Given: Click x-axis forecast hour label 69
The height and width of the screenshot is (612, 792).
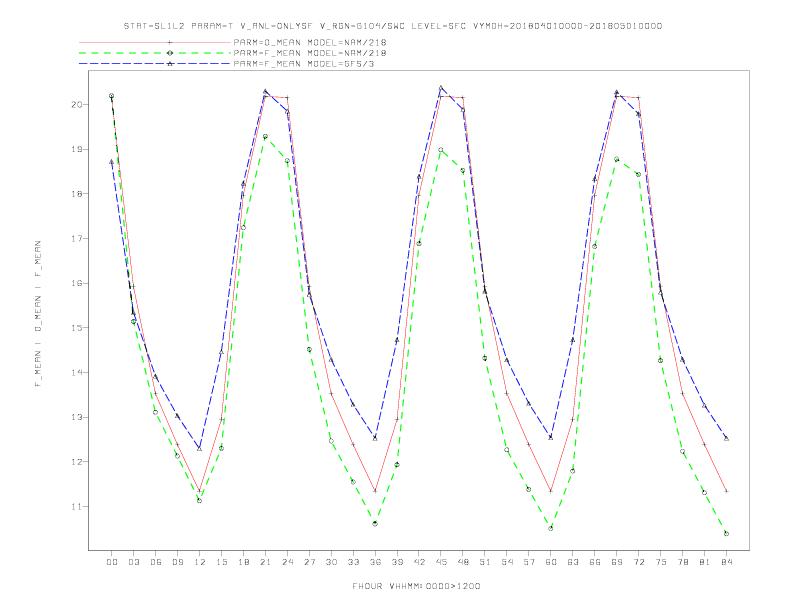Looking at the screenshot, I should click(x=617, y=562).
